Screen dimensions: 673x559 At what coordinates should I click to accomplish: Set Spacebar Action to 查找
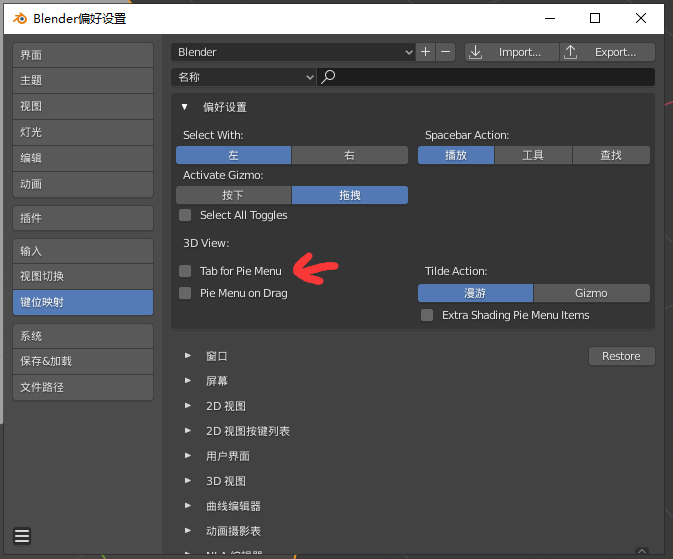pyautogui.click(x=611, y=155)
